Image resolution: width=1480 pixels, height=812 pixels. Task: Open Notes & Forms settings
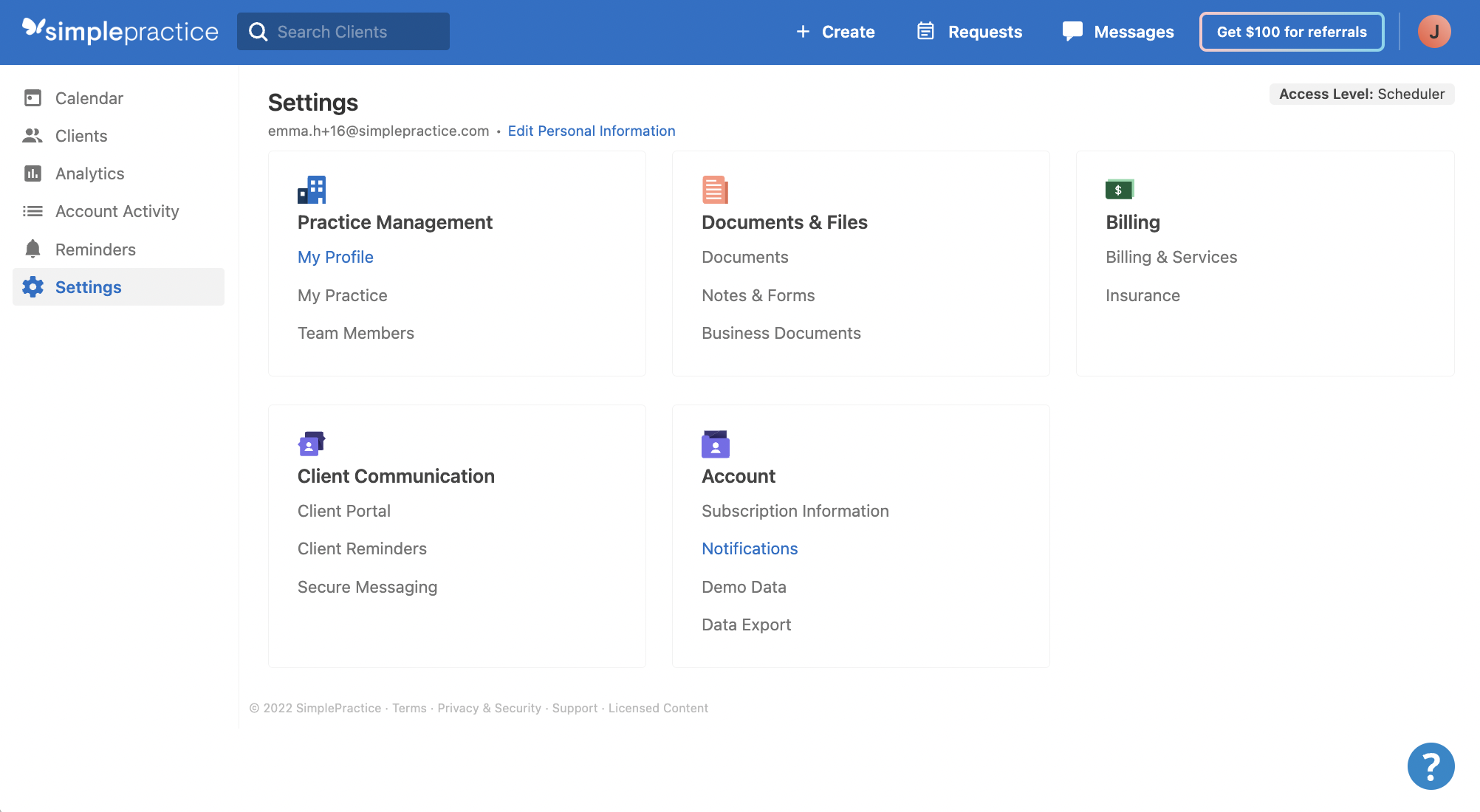pyautogui.click(x=758, y=295)
